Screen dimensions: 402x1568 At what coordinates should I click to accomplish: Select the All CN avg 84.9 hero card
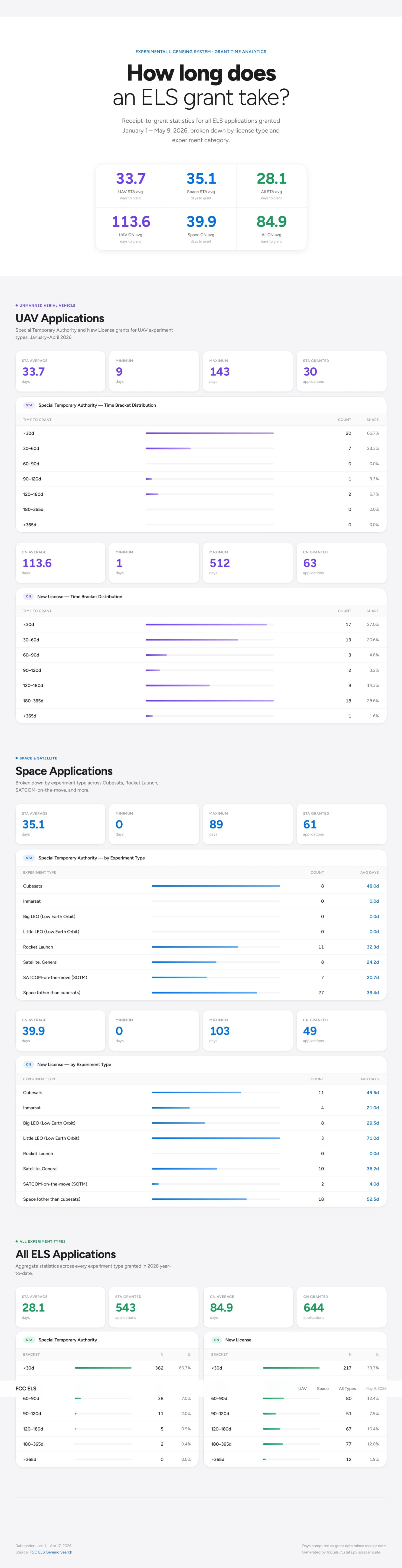272,229
